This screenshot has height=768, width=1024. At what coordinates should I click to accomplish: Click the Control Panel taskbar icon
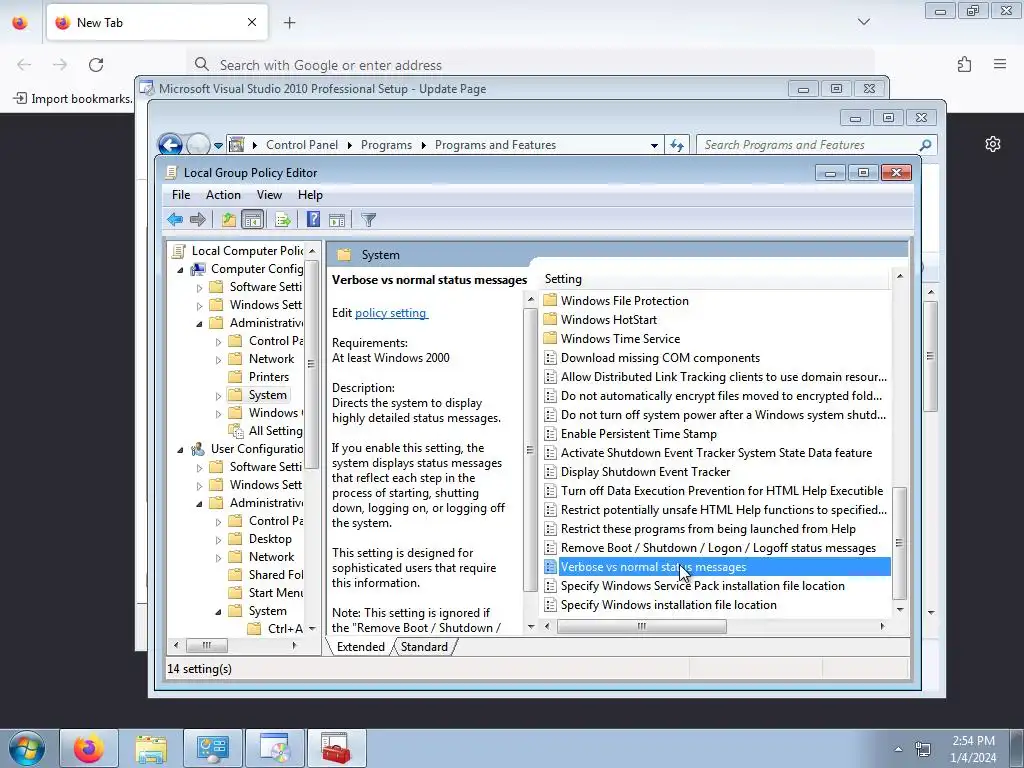click(213, 748)
